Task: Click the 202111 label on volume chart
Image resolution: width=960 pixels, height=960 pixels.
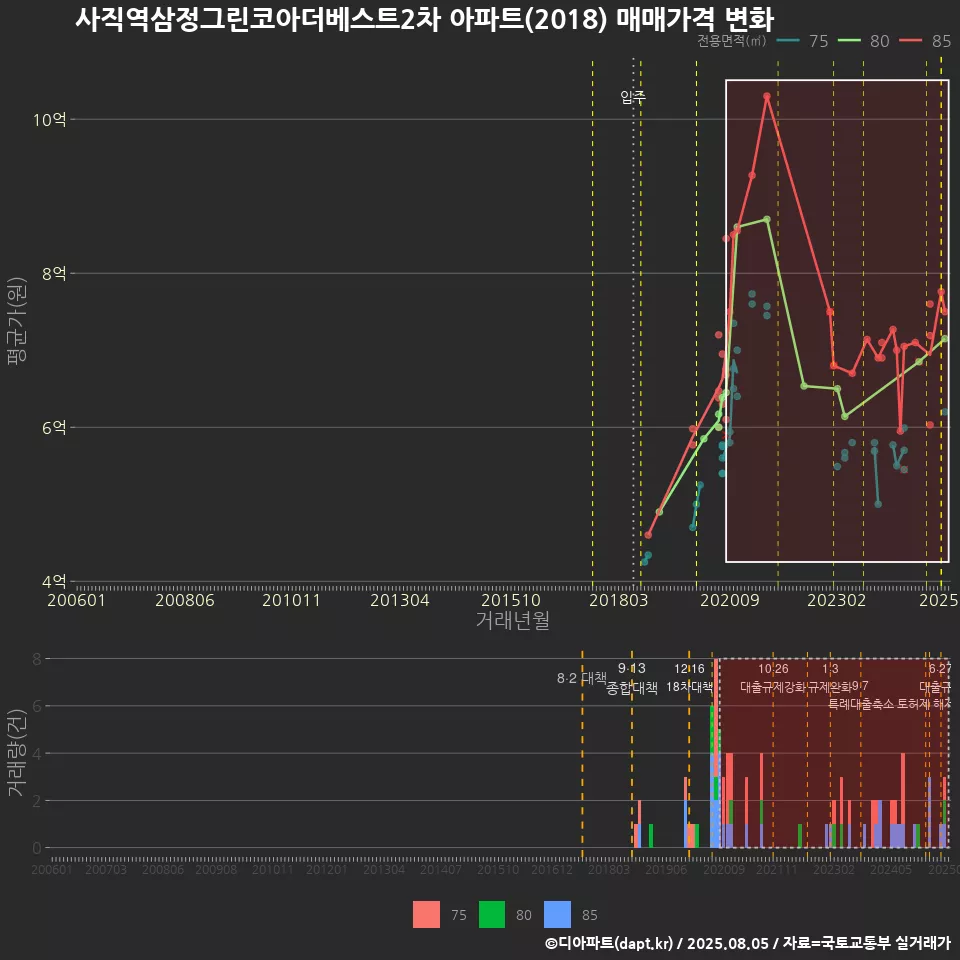Action: [777, 869]
